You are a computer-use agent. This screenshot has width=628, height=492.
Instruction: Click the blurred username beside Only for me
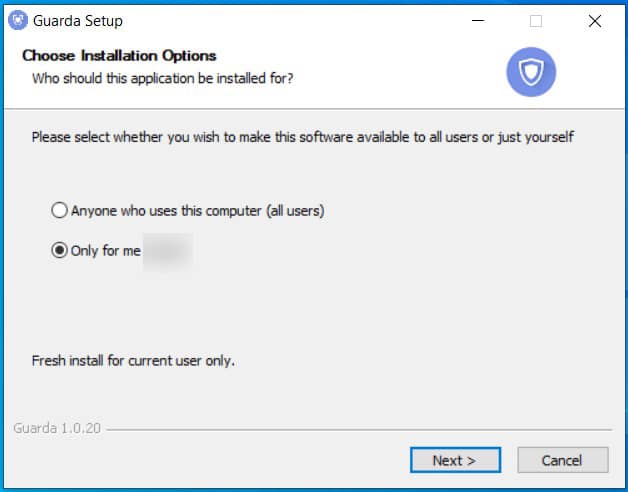pyautogui.click(x=168, y=252)
